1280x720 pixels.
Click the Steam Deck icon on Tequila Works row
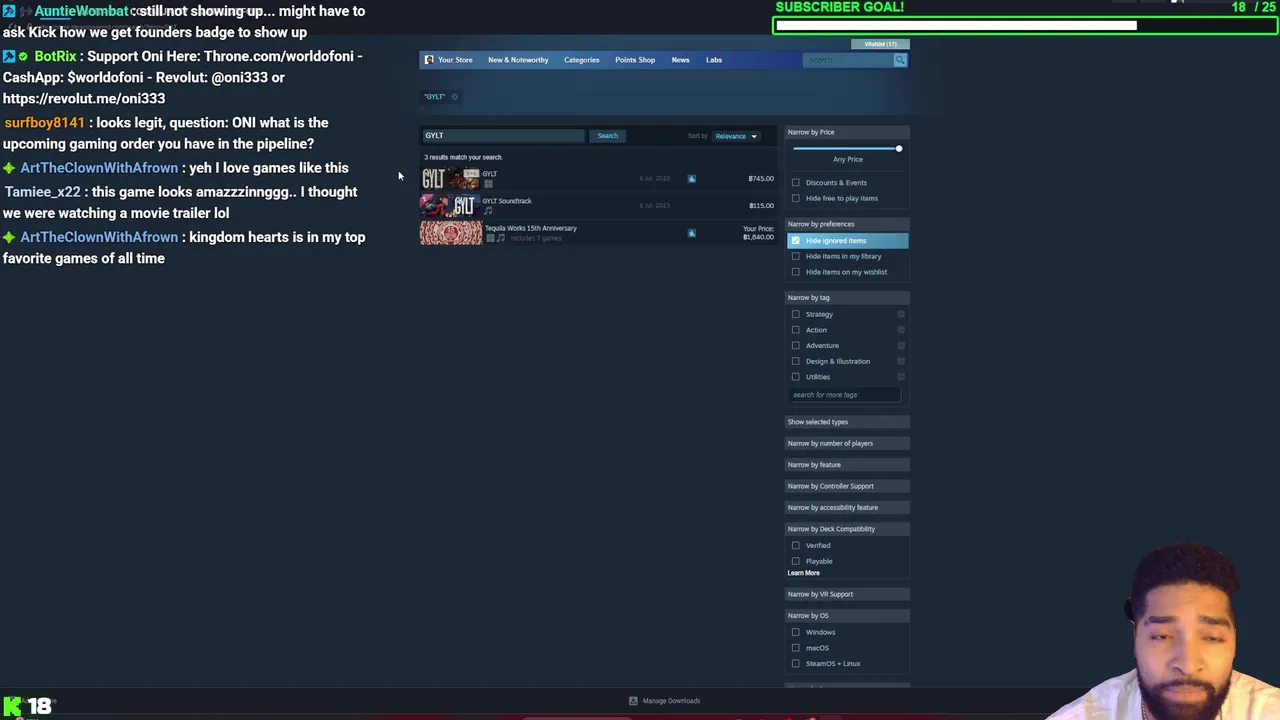click(x=691, y=233)
